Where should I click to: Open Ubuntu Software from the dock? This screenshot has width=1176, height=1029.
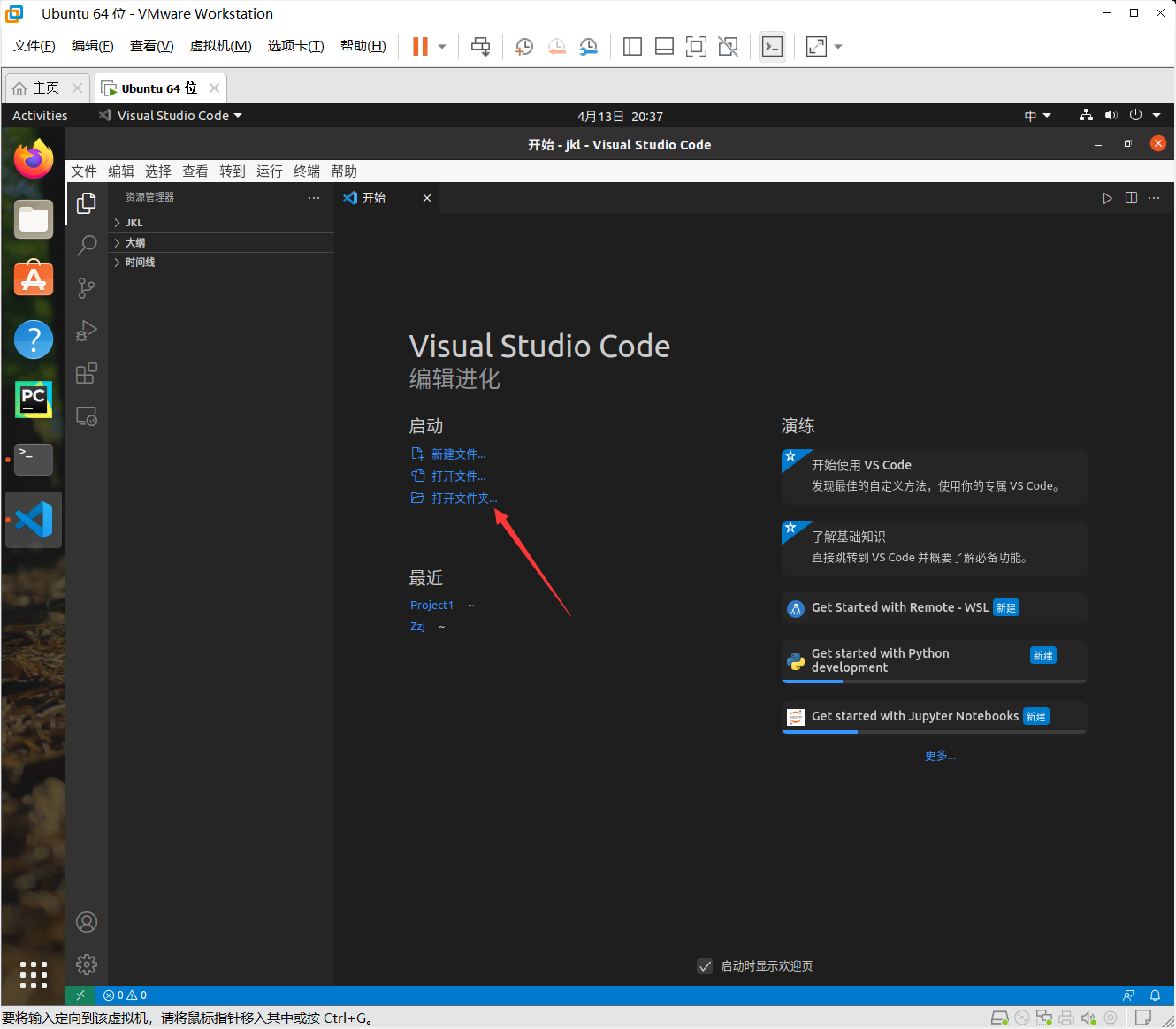pyautogui.click(x=34, y=278)
